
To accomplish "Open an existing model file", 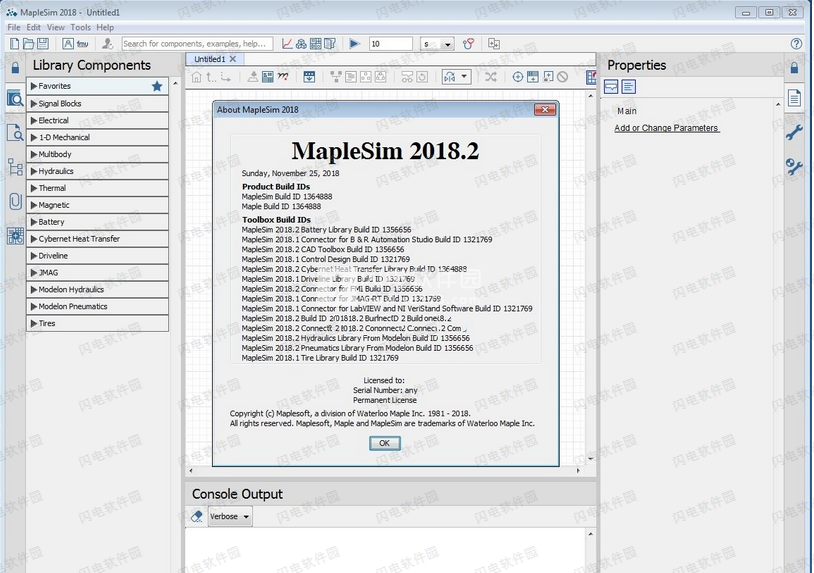I will click(29, 44).
